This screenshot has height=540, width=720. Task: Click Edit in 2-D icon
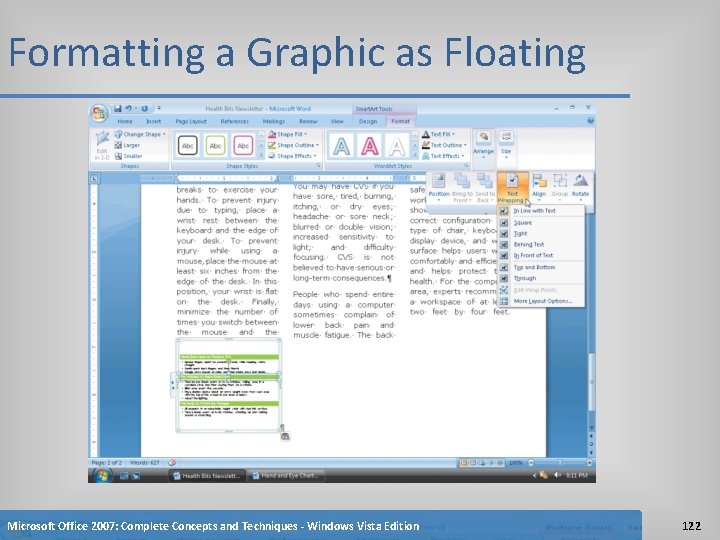[101, 145]
